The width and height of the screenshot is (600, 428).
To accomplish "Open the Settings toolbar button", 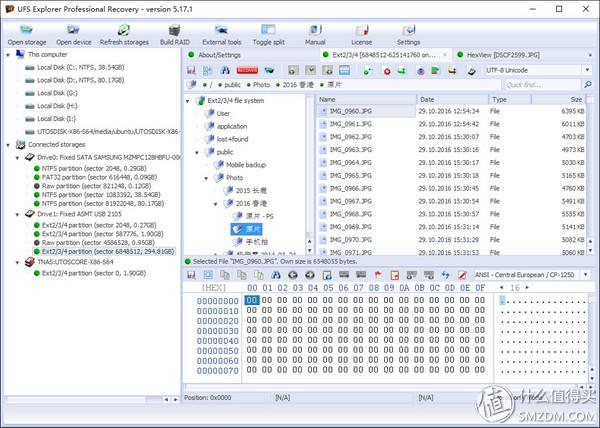I will [408, 35].
